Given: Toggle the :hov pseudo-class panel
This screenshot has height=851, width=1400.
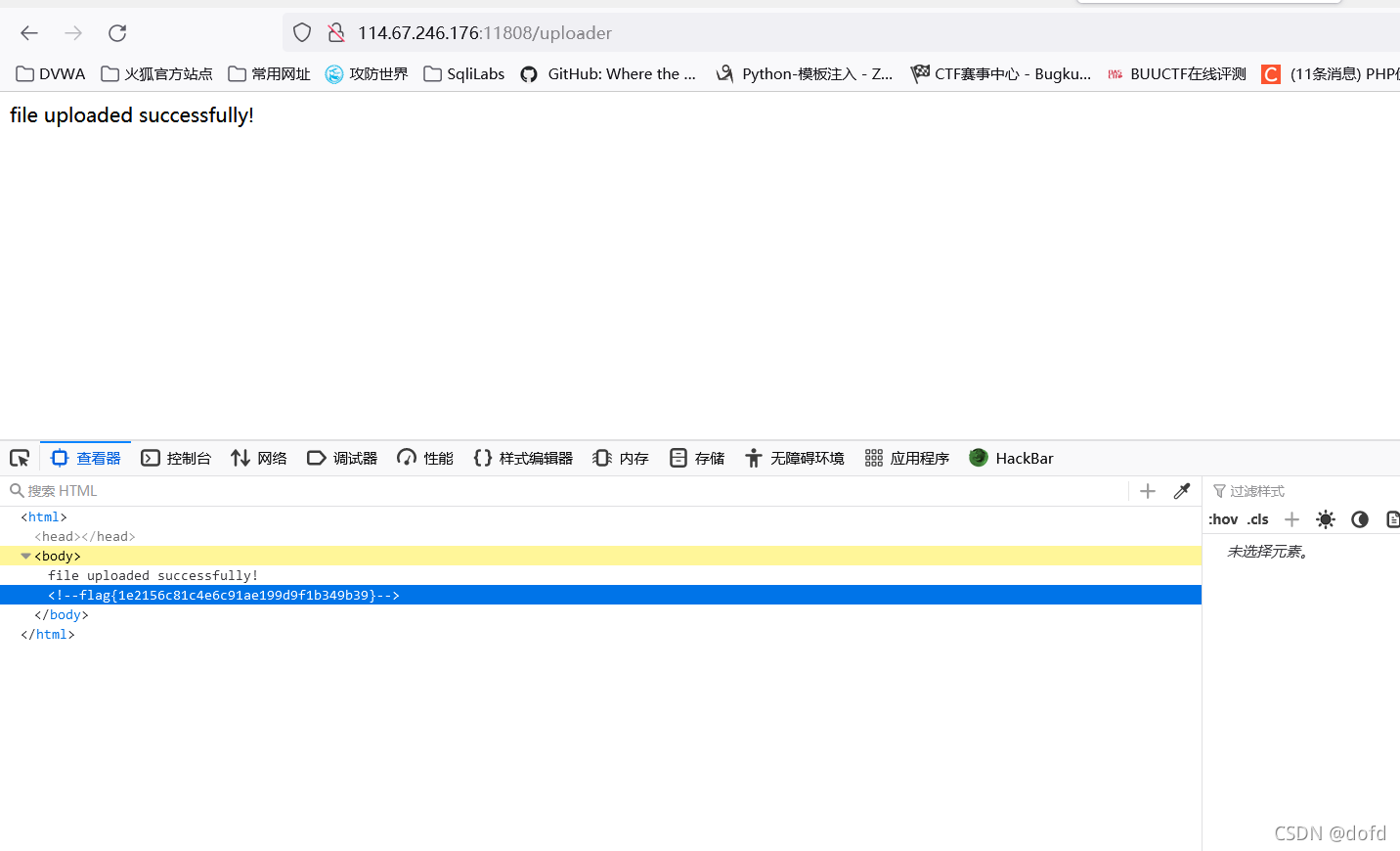Looking at the screenshot, I should tap(1223, 519).
